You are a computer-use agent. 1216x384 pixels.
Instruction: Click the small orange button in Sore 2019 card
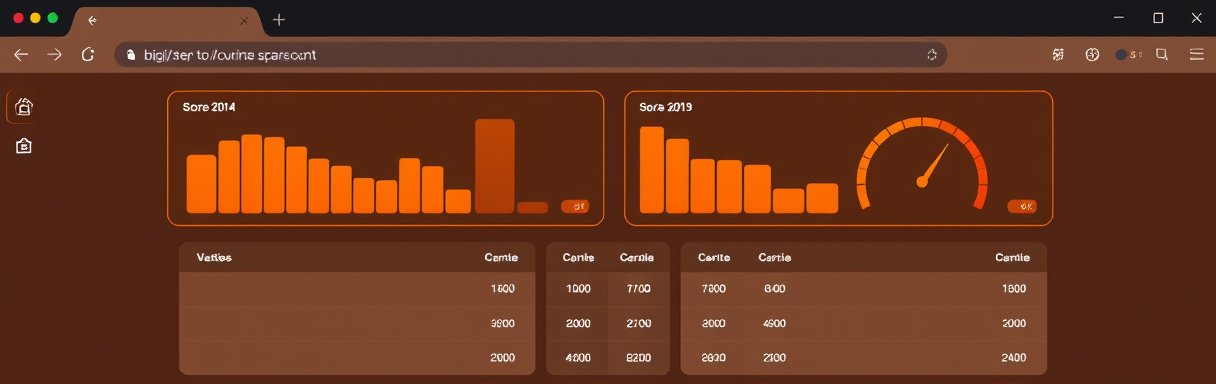(1021, 206)
